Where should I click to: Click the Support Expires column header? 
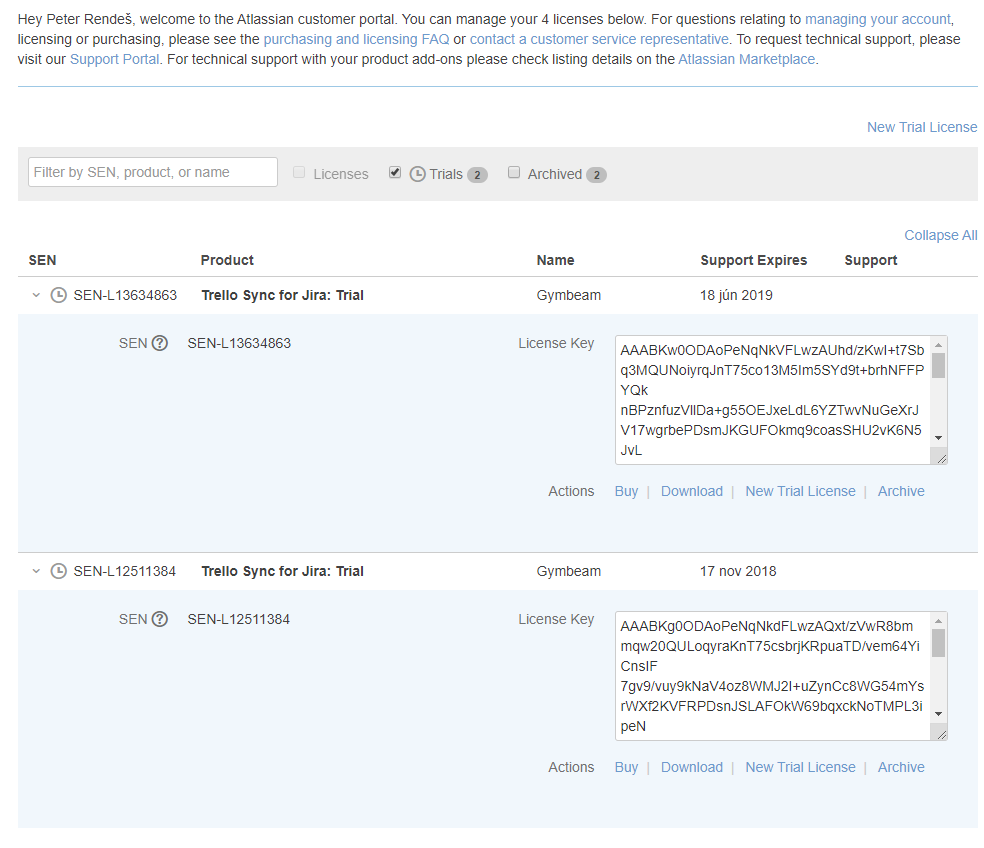754,260
